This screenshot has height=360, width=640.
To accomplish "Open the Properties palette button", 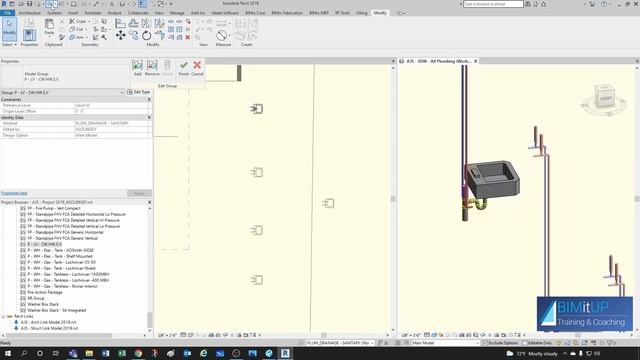I will (x=29, y=35).
